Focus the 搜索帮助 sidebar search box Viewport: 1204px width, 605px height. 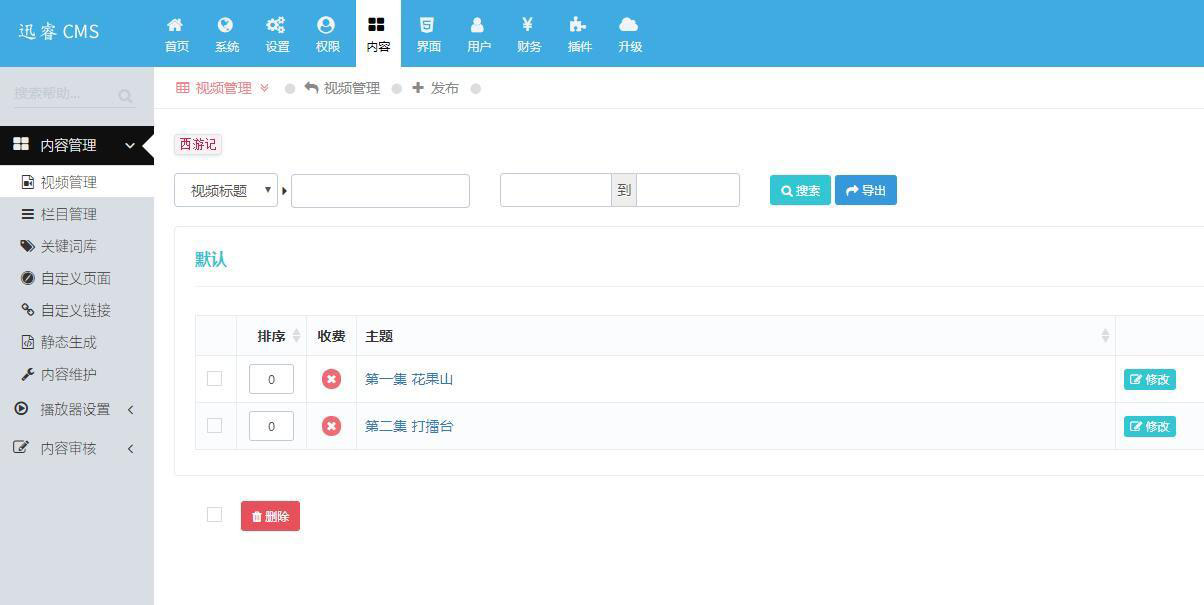[62, 94]
